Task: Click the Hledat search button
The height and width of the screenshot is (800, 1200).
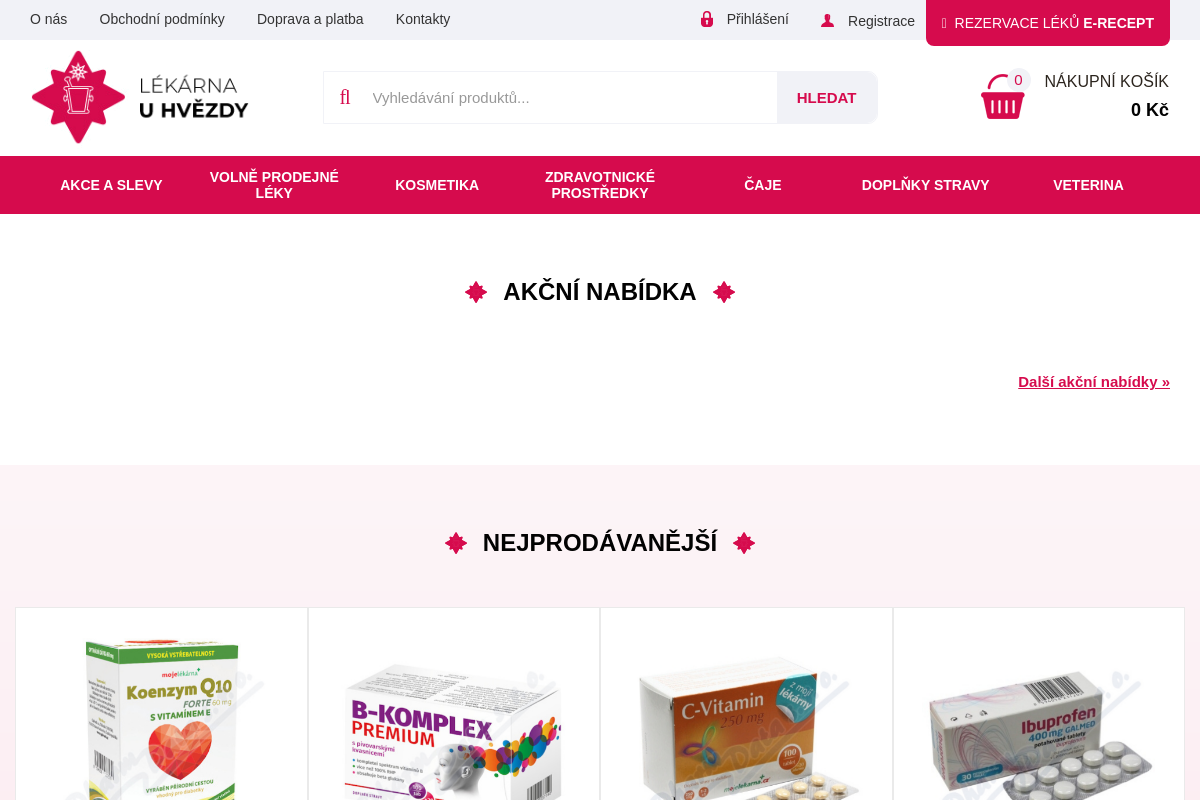Action: (827, 97)
